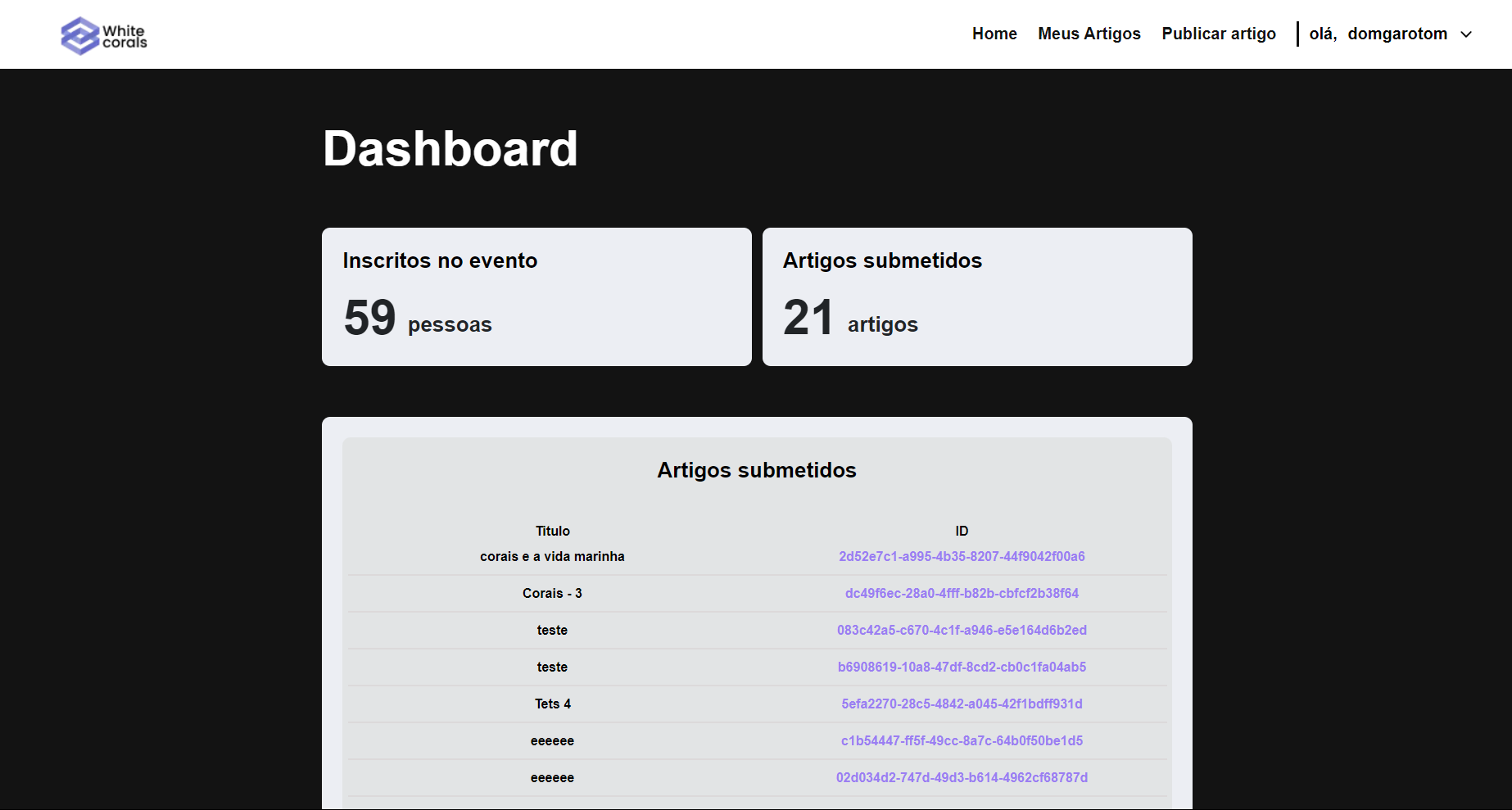Open Publicar artigo page

(x=1219, y=34)
